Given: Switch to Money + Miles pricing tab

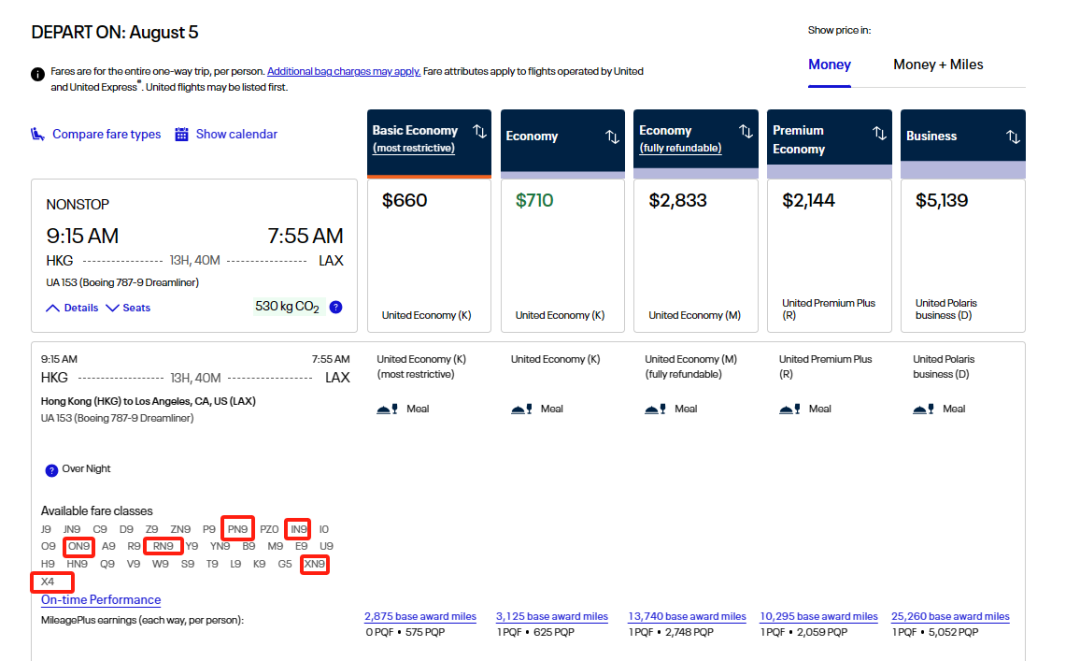Looking at the screenshot, I should pos(938,65).
